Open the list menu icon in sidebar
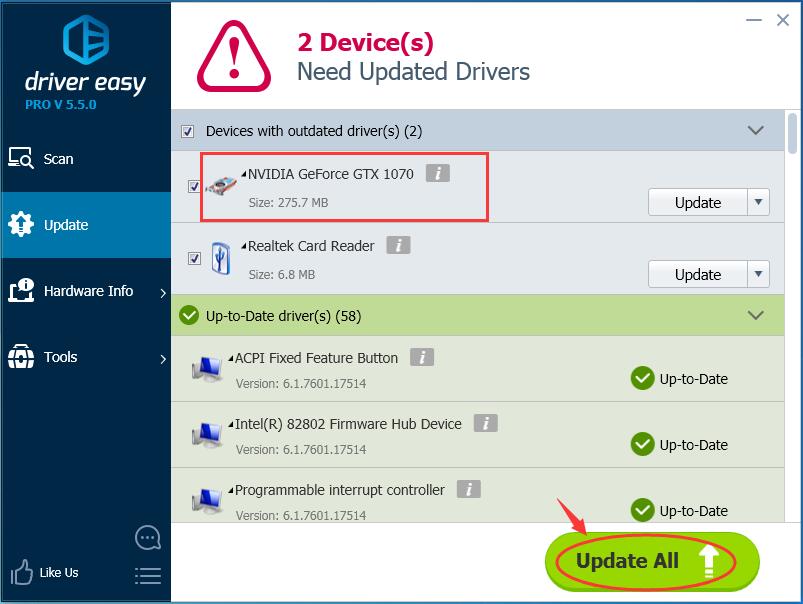803x604 pixels. (147, 575)
